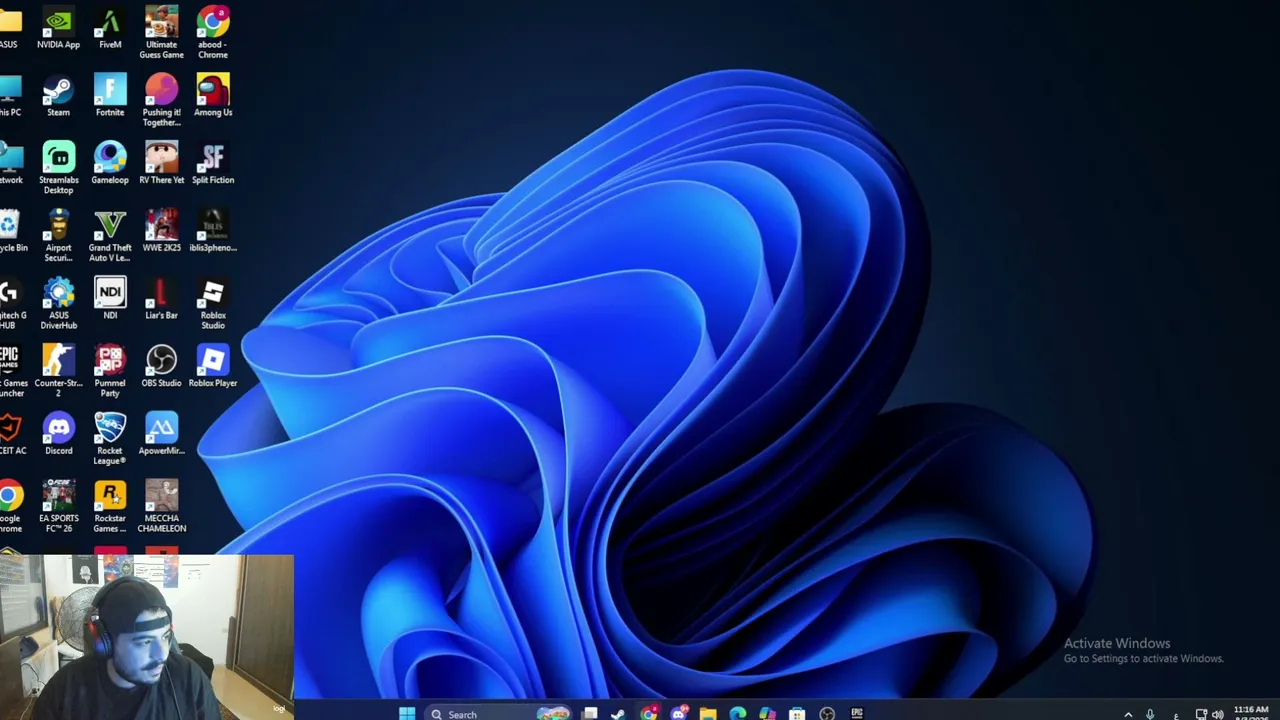The image size is (1280, 720).
Task: Select the Recycle Bin desktop icon
Action: pos(12,232)
